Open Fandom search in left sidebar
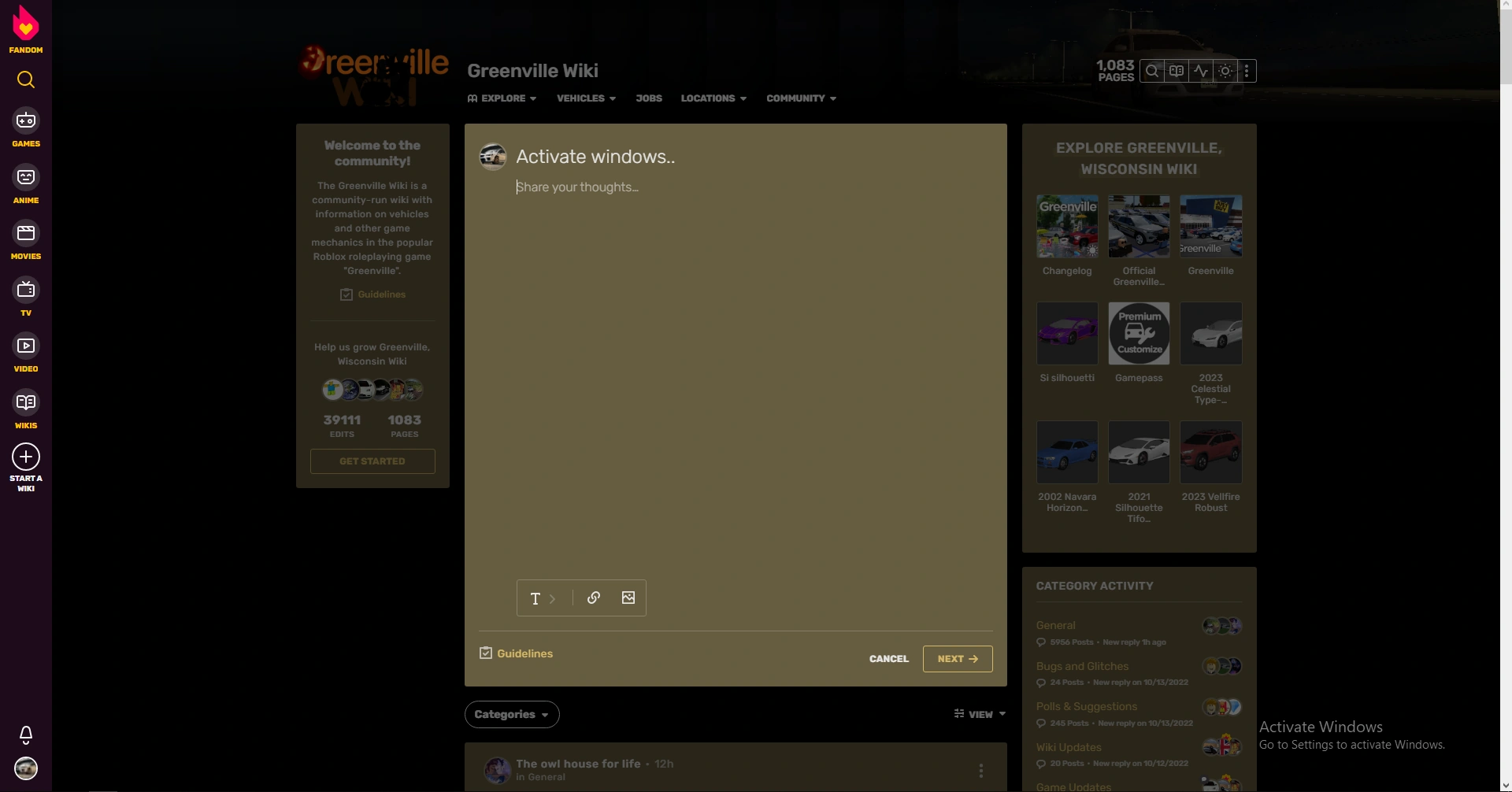The height and width of the screenshot is (792, 1512). pos(26,80)
